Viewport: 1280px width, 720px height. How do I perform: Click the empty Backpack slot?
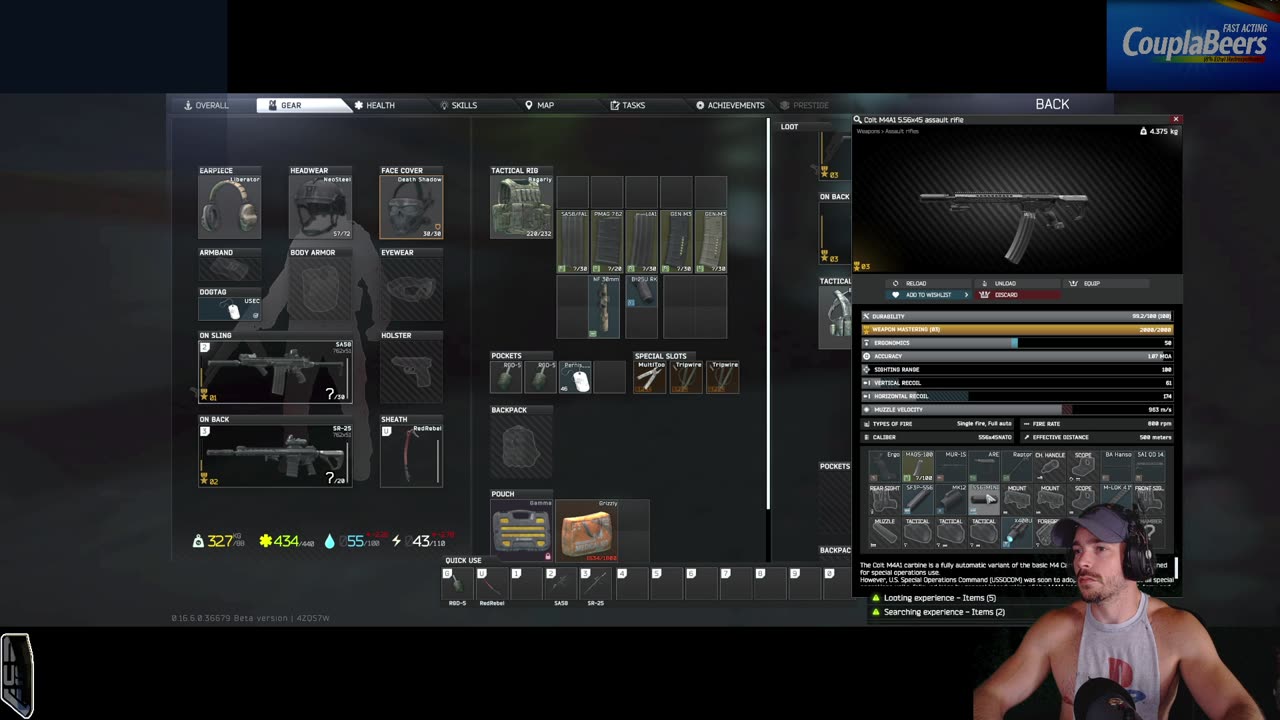[x=521, y=446]
